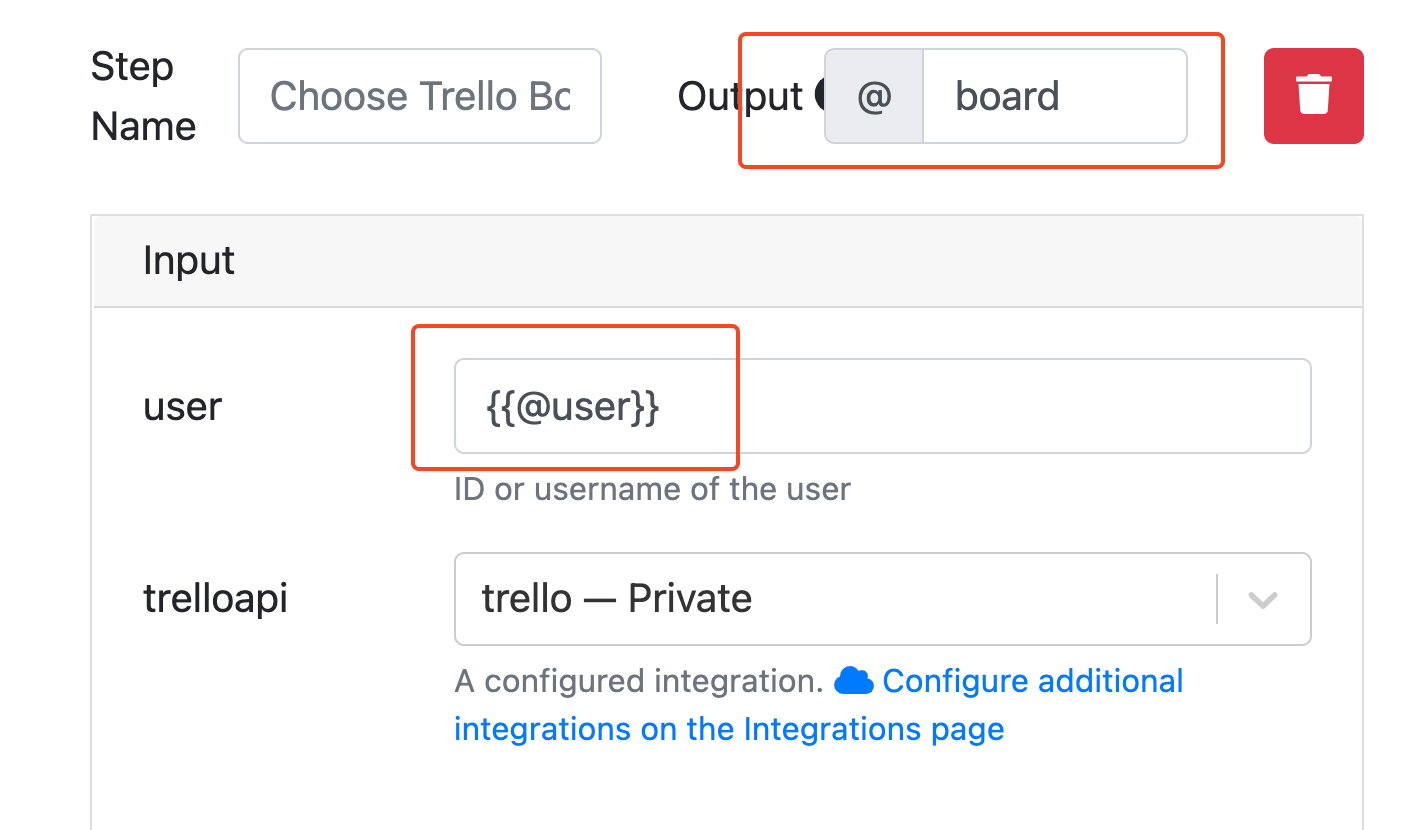Image resolution: width=1410 pixels, height=830 pixels.
Task: Open the "trello — Private" integration selector
Action: [x=880, y=599]
